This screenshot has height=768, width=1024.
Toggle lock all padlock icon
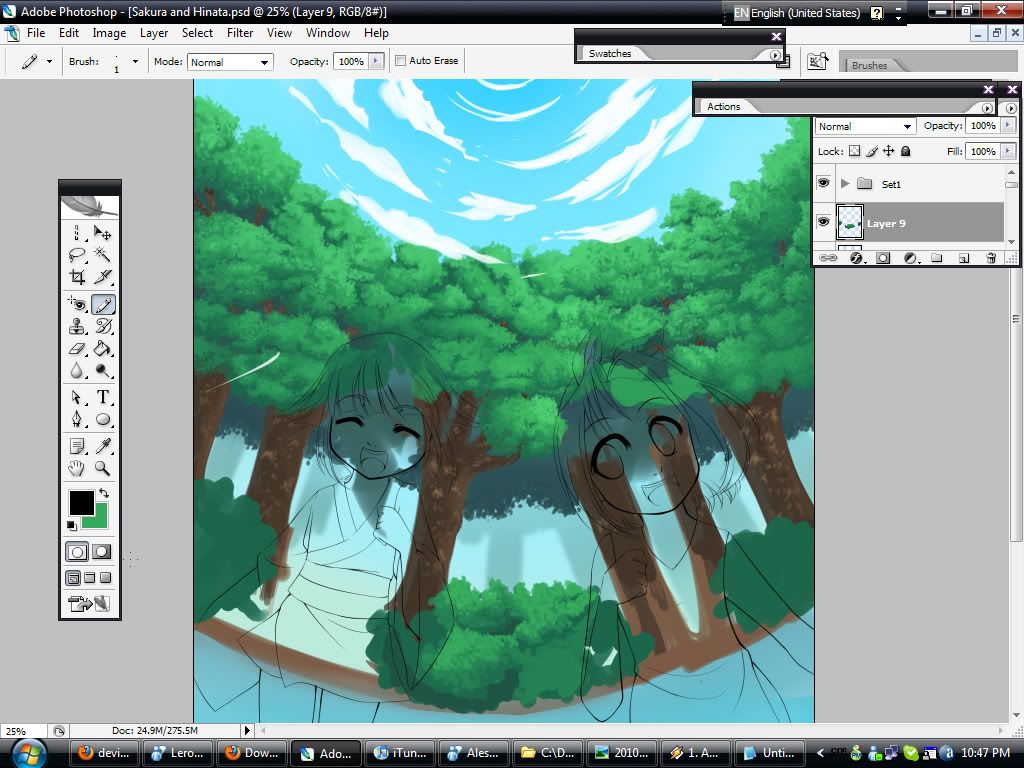click(x=905, y=152)
